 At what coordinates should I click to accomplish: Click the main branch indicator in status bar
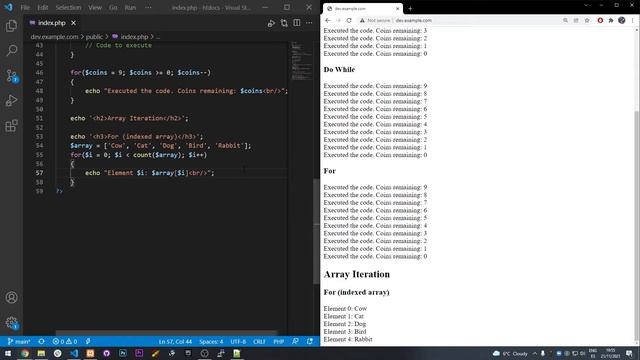coord(19,341)
